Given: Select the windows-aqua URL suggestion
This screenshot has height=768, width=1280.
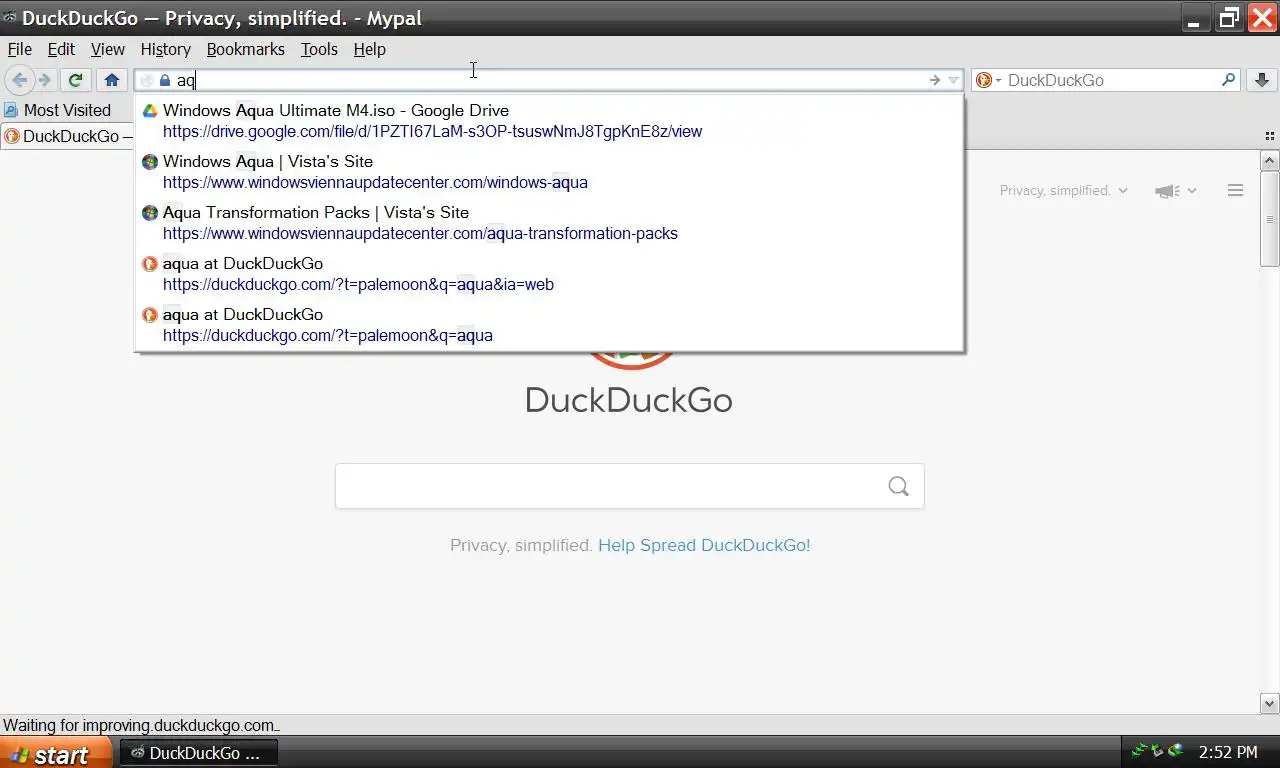Looking at the screenshot, I should click(x=375, y=182).
